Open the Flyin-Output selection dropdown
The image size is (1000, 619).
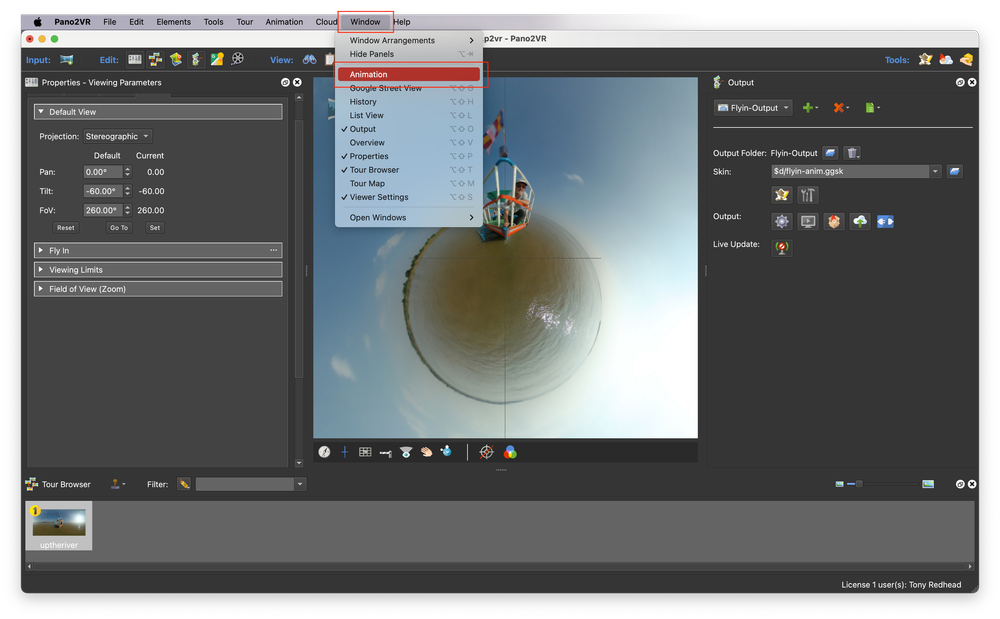[x=753, y=108]
